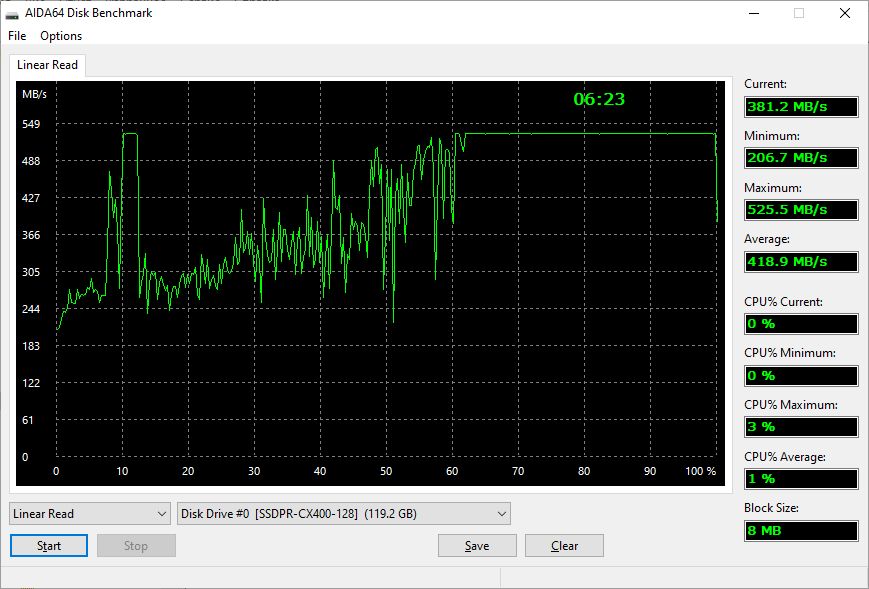Click the Maximum speed value 525.5 MB/s
This screenshot has height=589, width=869.
click(x=801, y=210)
